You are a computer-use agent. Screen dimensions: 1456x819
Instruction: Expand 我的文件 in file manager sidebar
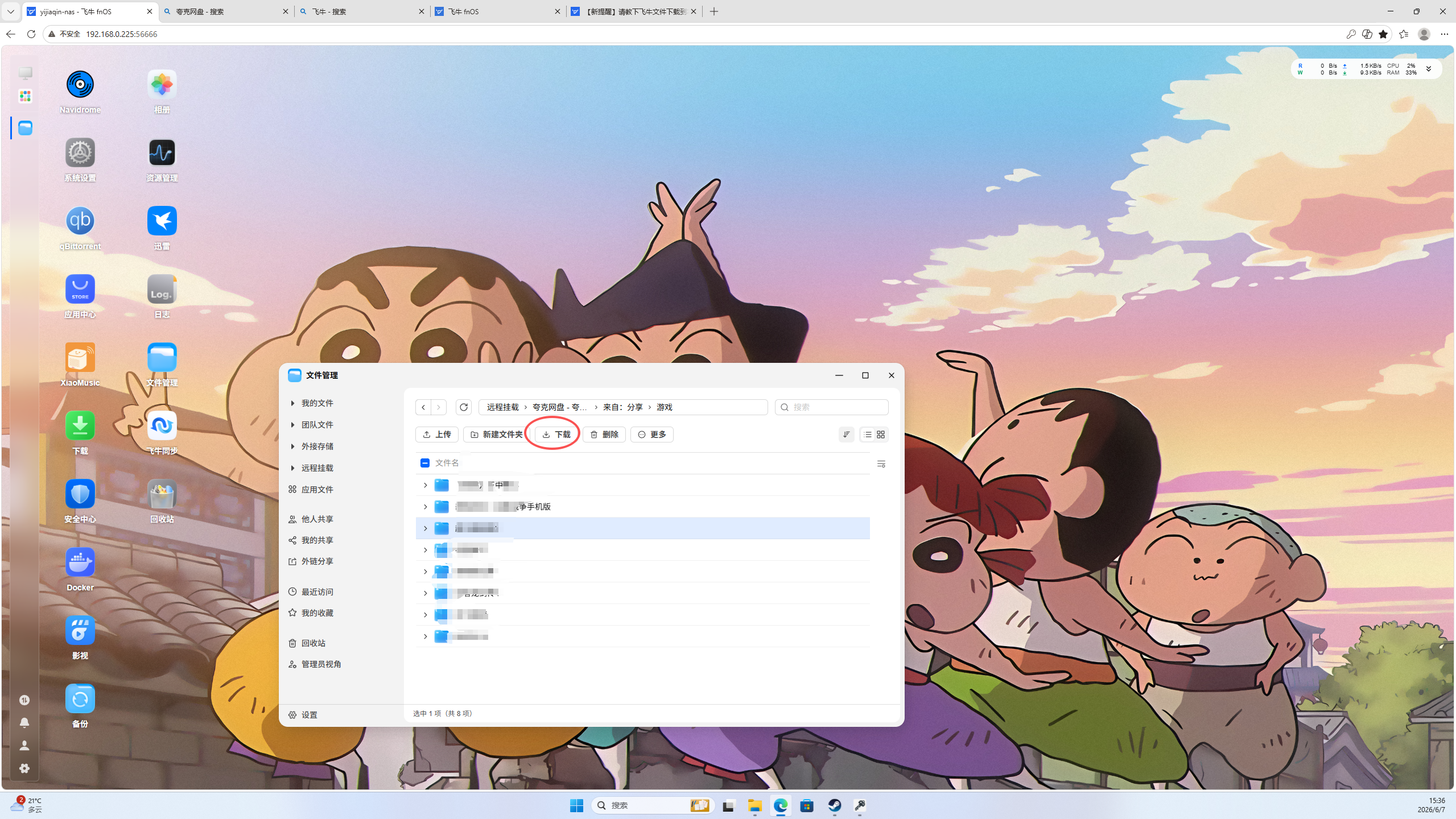click(x=292, y=403)
